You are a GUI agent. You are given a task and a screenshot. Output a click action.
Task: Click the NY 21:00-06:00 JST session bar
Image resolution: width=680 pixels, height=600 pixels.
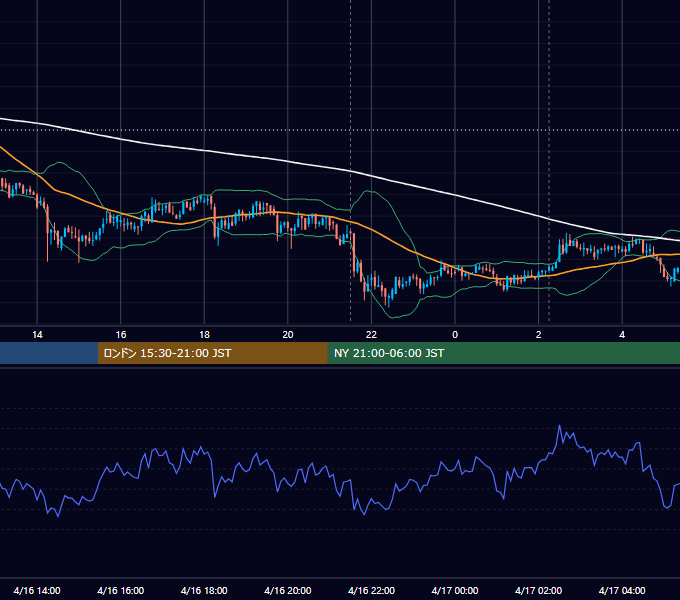(x=503, y=353)
